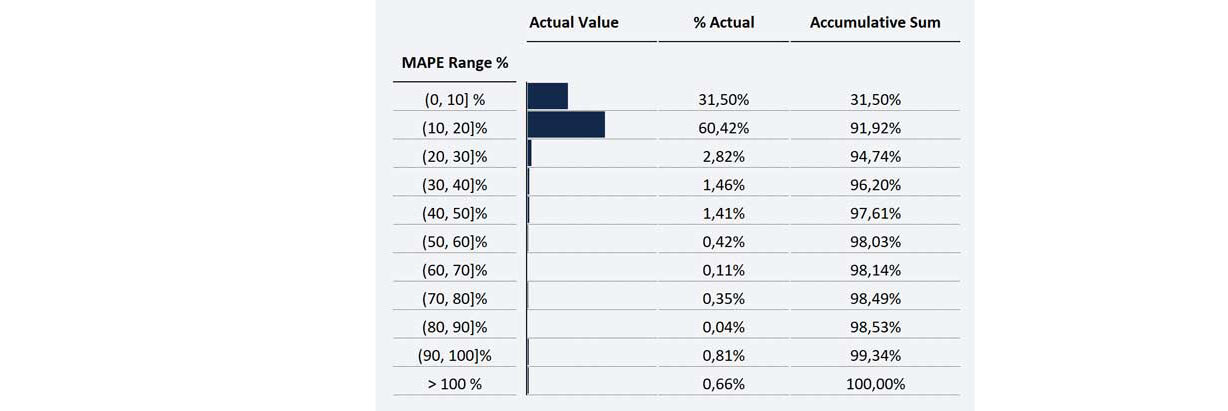This screenshot has width=1228, height=411.
Task: Click the 91,92% accumulative sum cell
Action: 876,128
